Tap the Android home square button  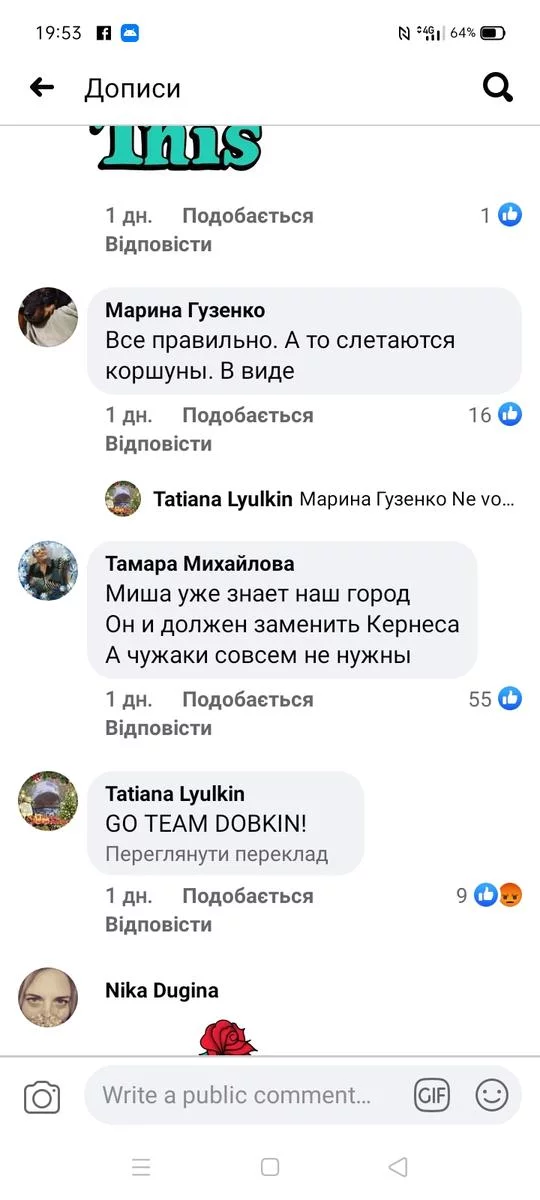(270, 1166)
